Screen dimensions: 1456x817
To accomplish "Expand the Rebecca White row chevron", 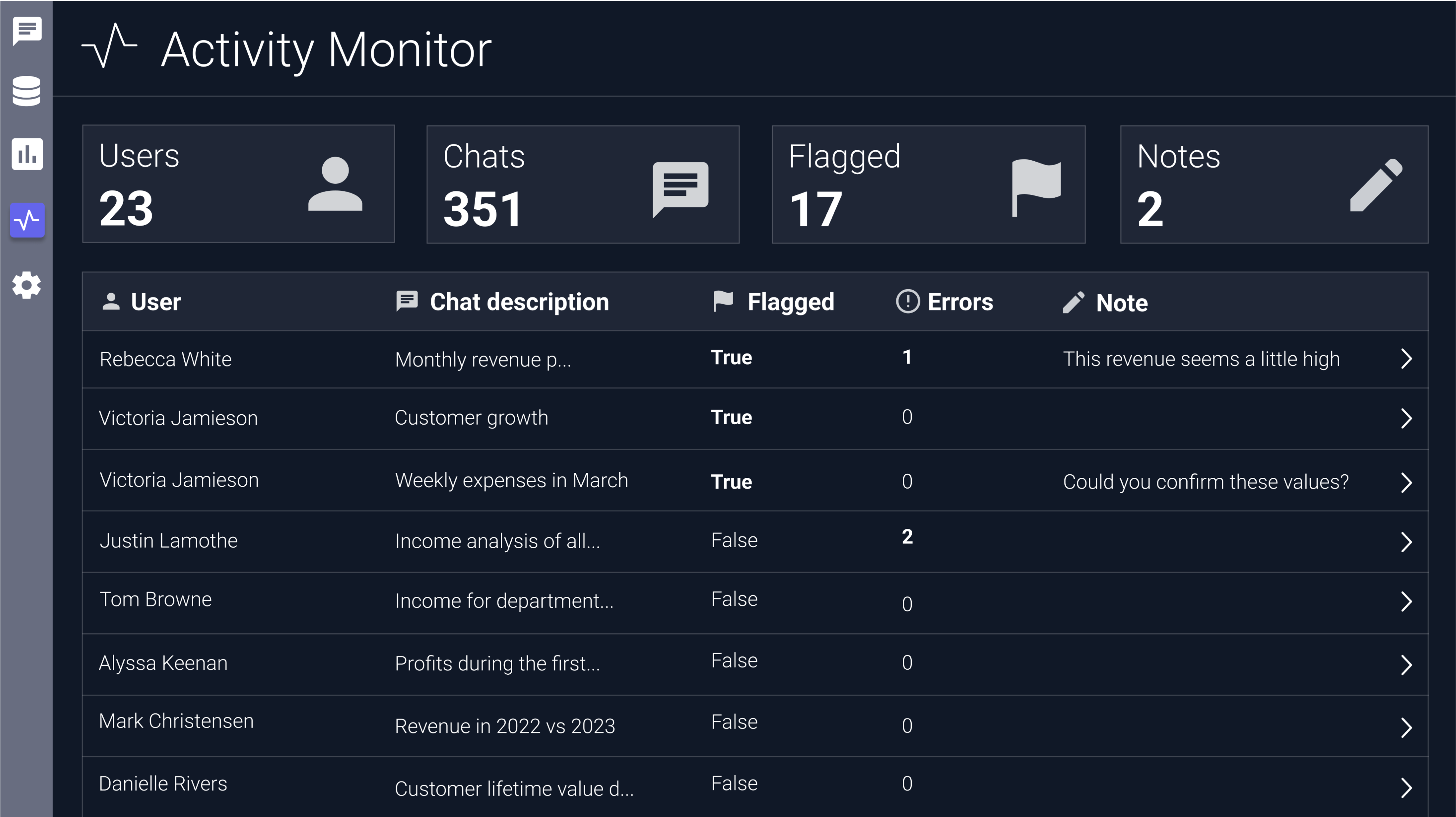I will [x=1407, y=359].
